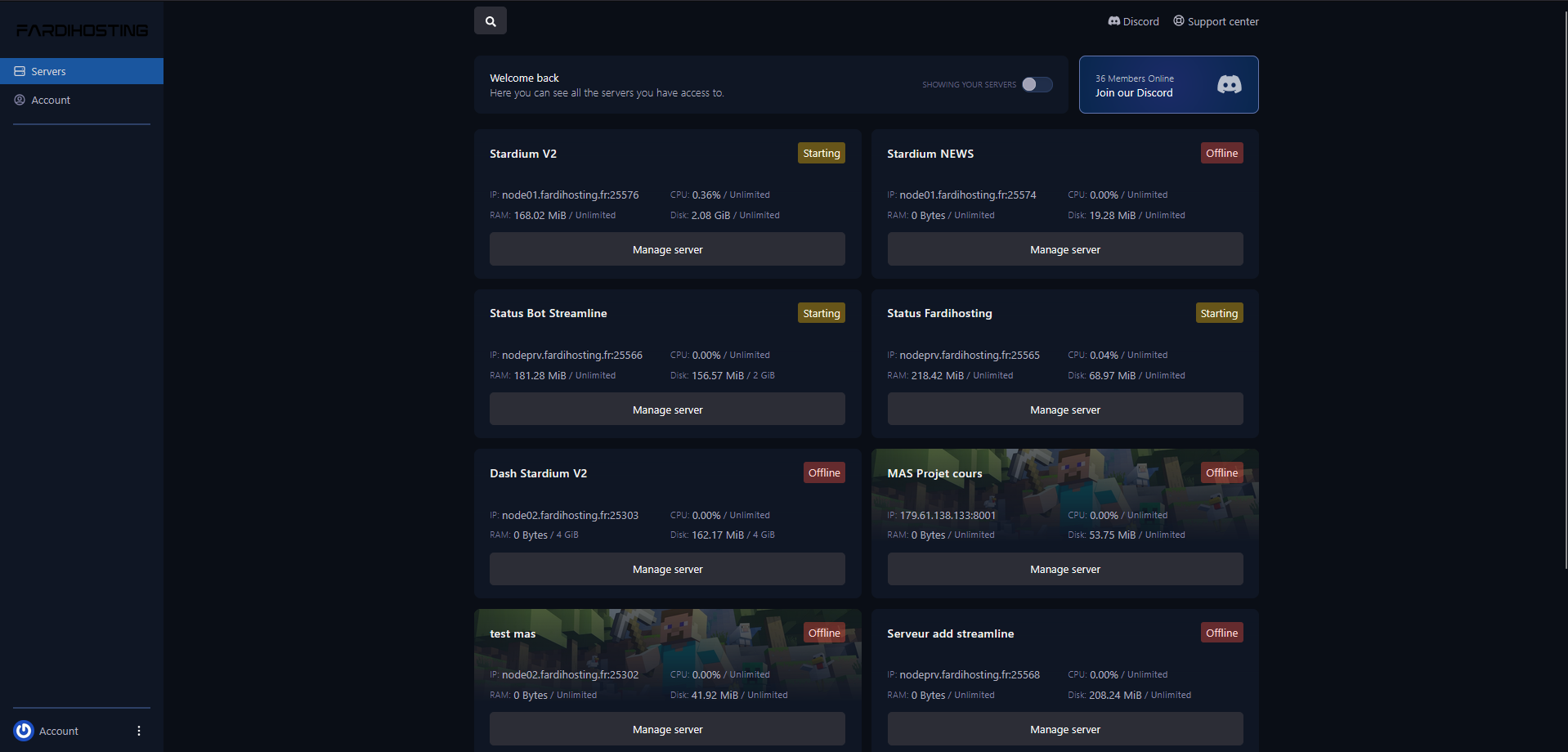This screenshot has height=752, width=1568.
Task: Manage the Stardium V2 server
Action: (x=667, y=249)
